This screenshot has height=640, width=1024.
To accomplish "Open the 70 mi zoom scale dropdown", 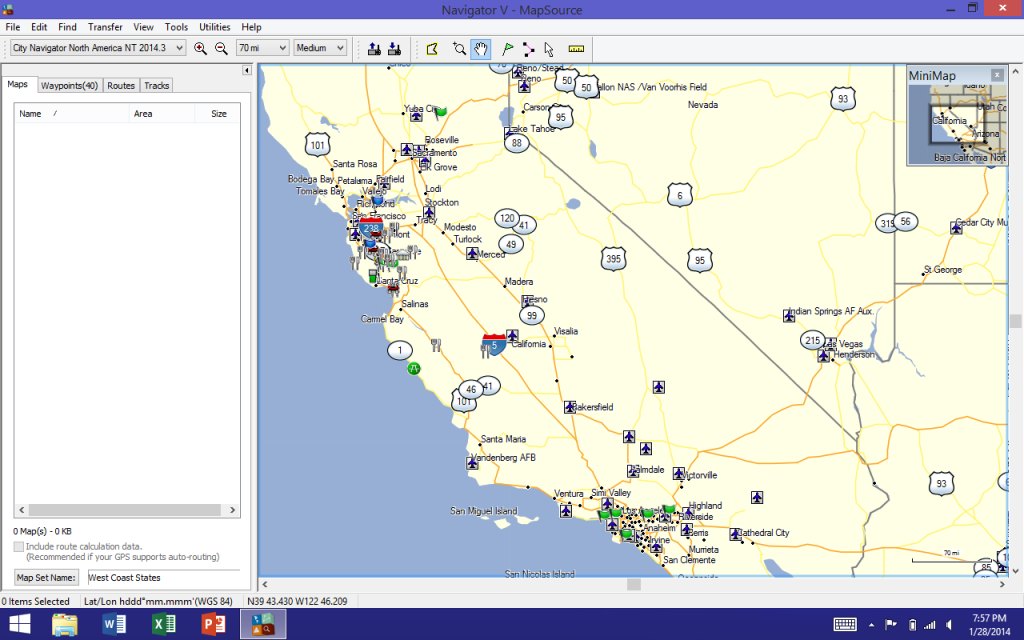I will coord(264,47).
